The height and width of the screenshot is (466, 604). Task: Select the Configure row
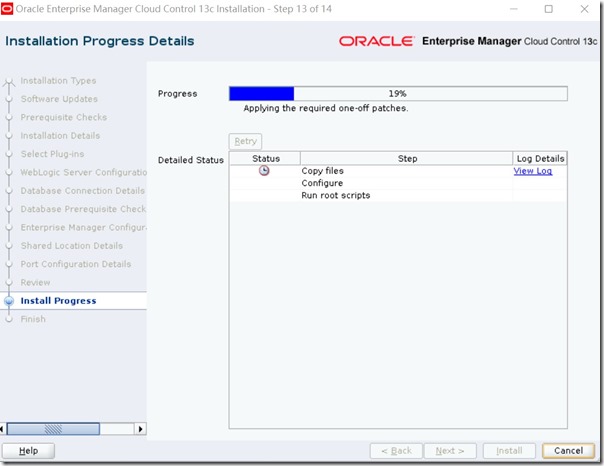point(398,183)
